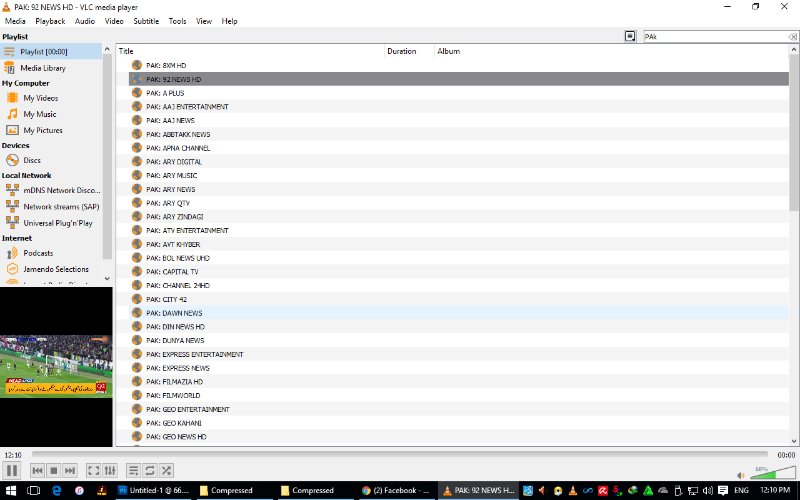The image size is (800, 500).
Task: Toggle fullscreen video mode
Action: pyautogui.click(x=93, y=470)
